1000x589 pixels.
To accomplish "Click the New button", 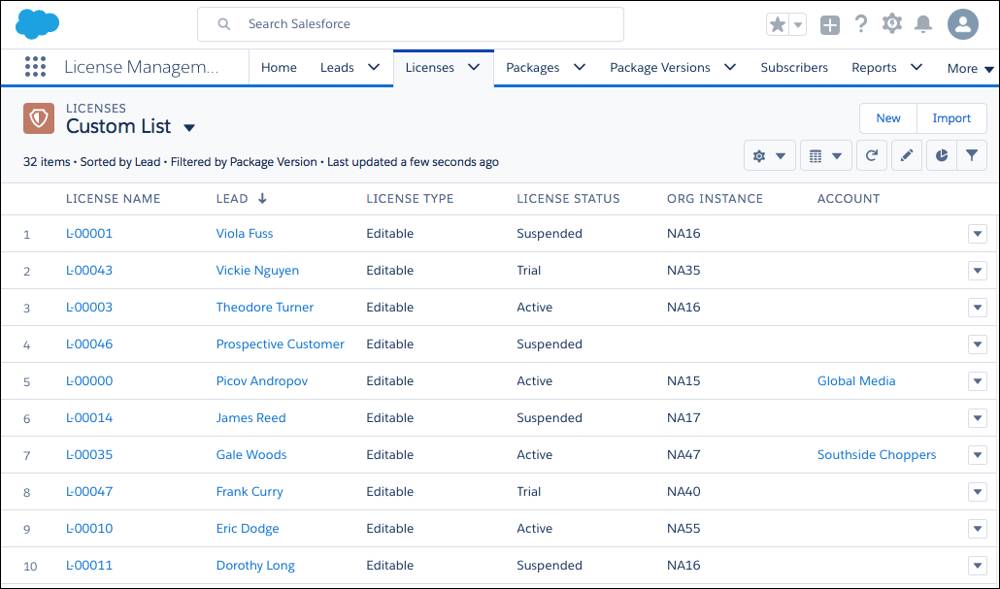I will click(888, 118).
